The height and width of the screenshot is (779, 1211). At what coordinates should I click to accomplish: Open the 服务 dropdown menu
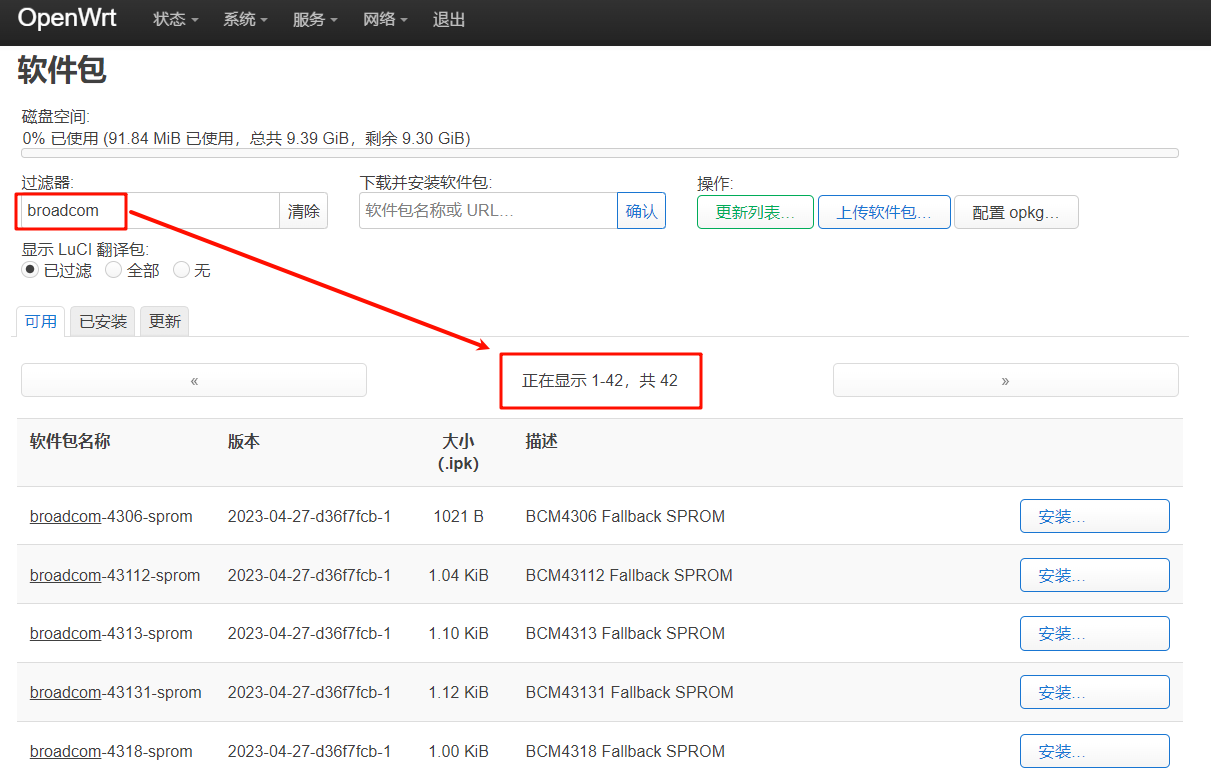[x=315, y=20]
